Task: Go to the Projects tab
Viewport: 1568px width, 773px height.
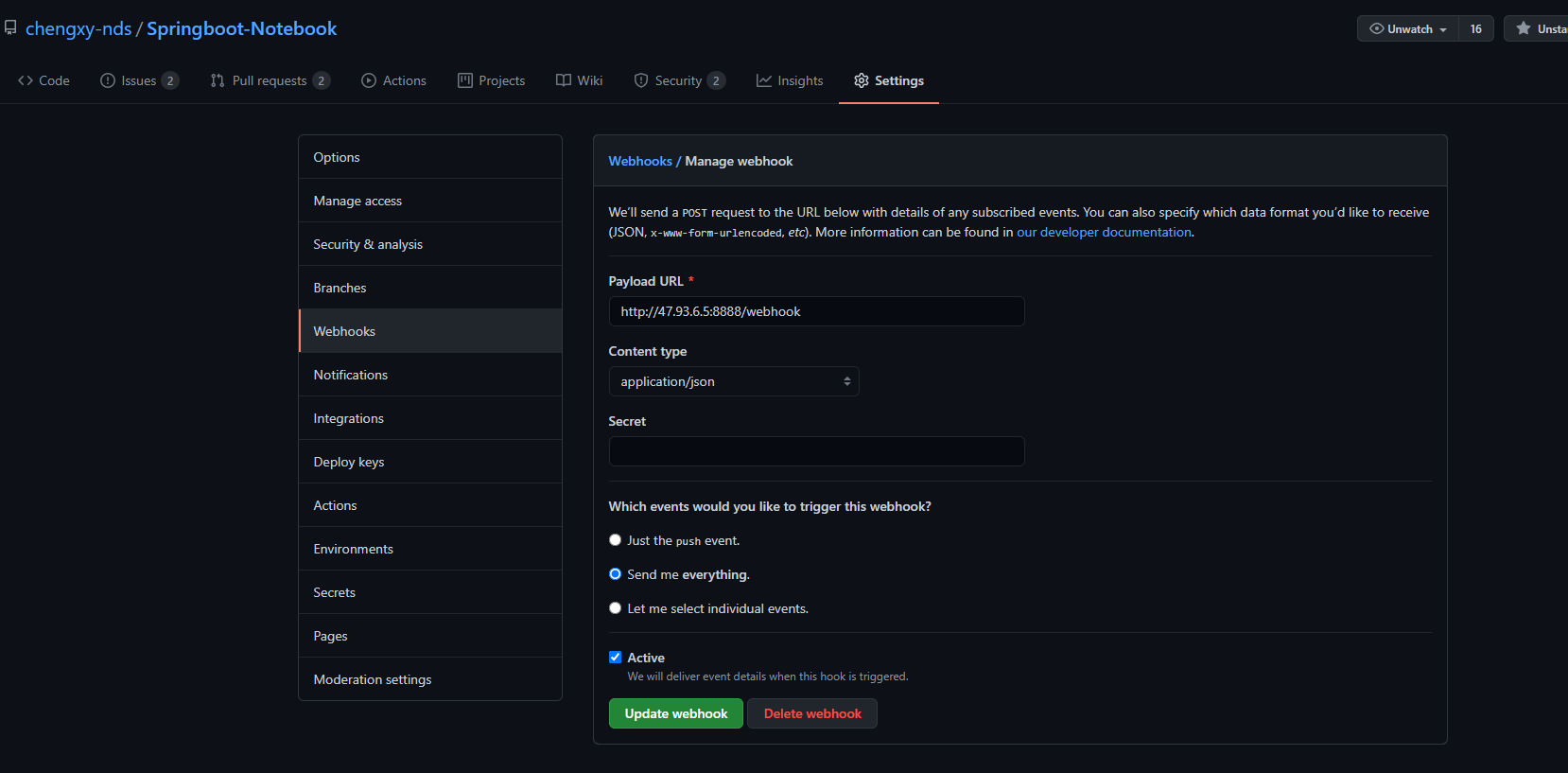Action: (491, 80)
